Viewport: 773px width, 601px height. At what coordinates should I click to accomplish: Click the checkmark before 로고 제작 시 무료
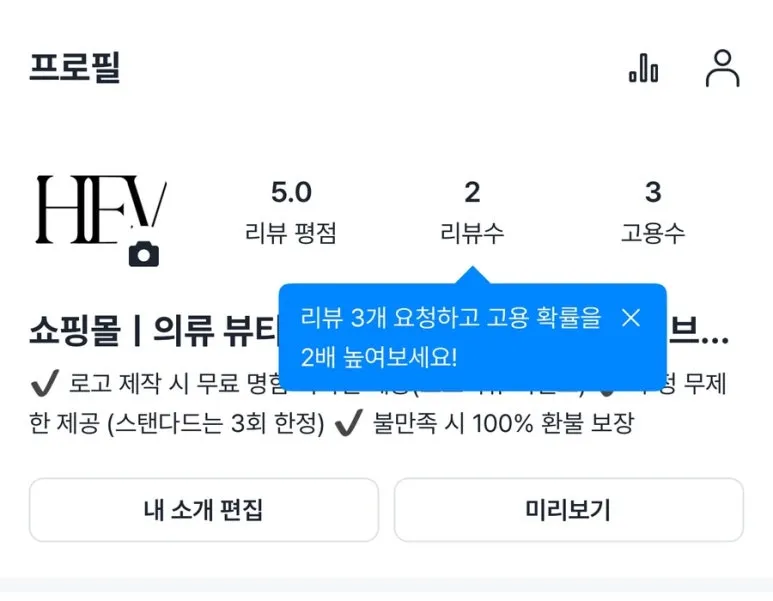pyautogui.click(x=45, y=383)
